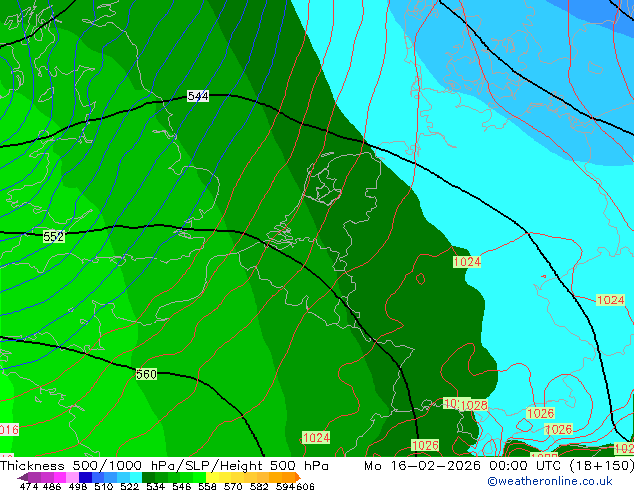The width and height of the screenshot is (634, 490).
Task: Click the 'Mo 16-02-2026 00:00 UTC' date text
Action: (x=464, y=465)
